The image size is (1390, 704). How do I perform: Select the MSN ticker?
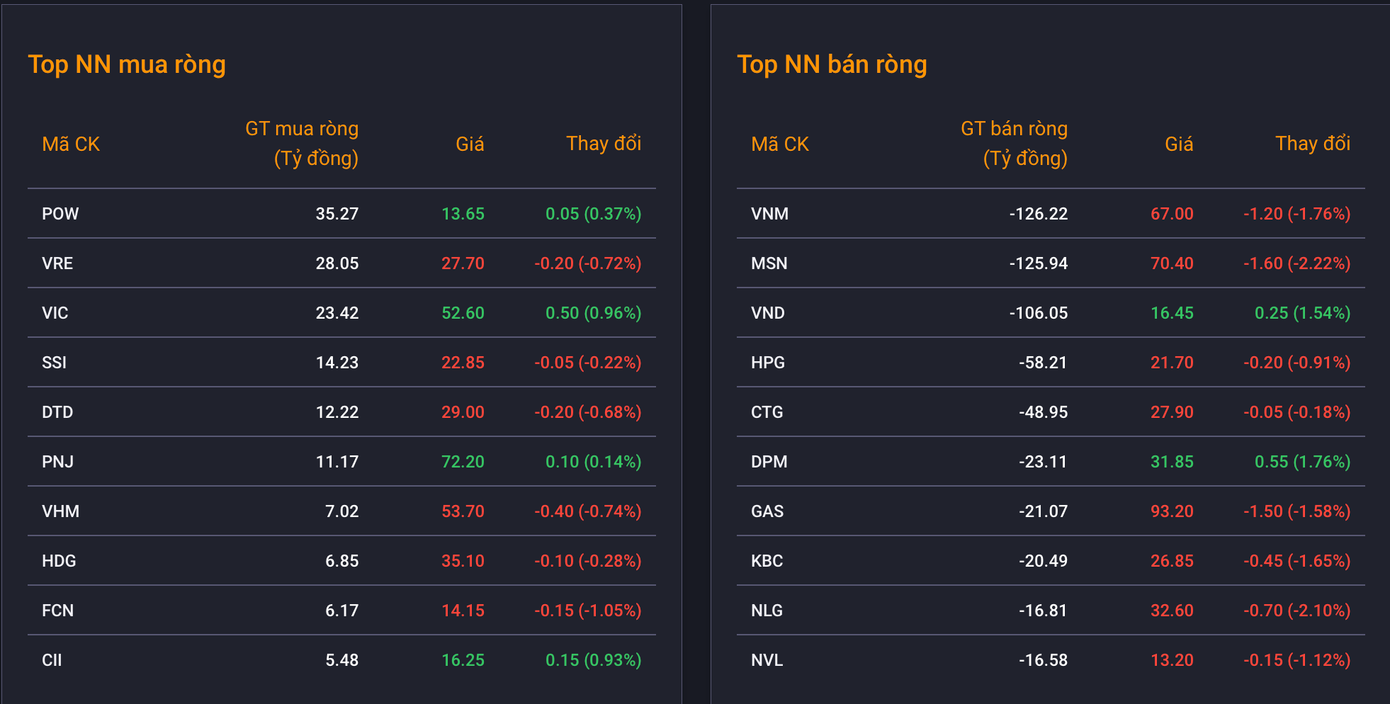769,264
